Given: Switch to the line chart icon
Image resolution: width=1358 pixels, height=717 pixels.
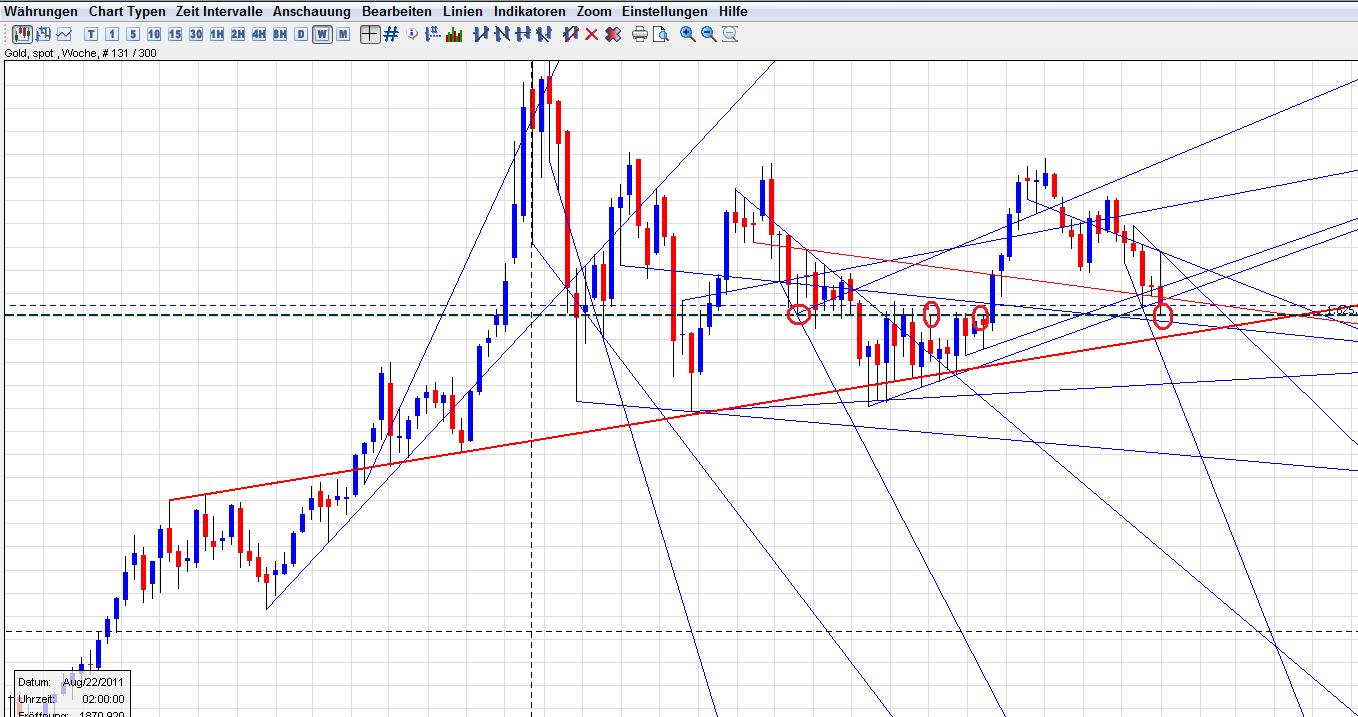Looking at the screenshot, I should [x=63, y=33].
